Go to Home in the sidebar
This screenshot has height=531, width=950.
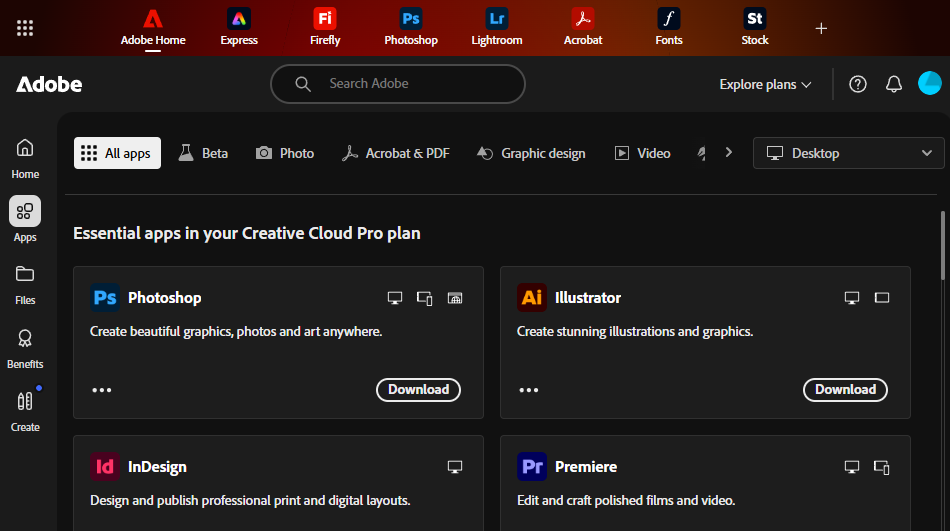(x=25, y=159)
